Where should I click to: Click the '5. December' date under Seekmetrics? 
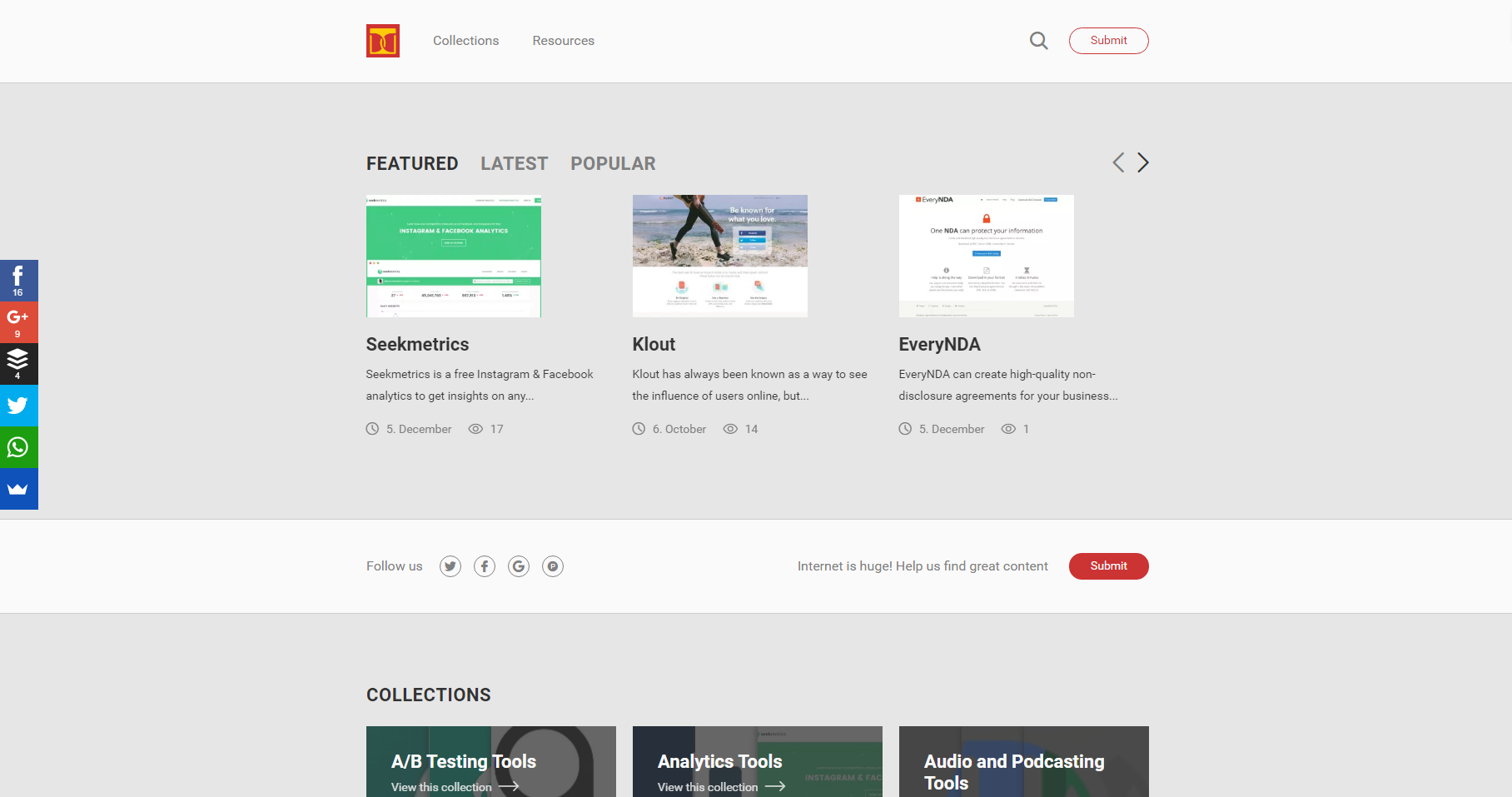[419, 429]
